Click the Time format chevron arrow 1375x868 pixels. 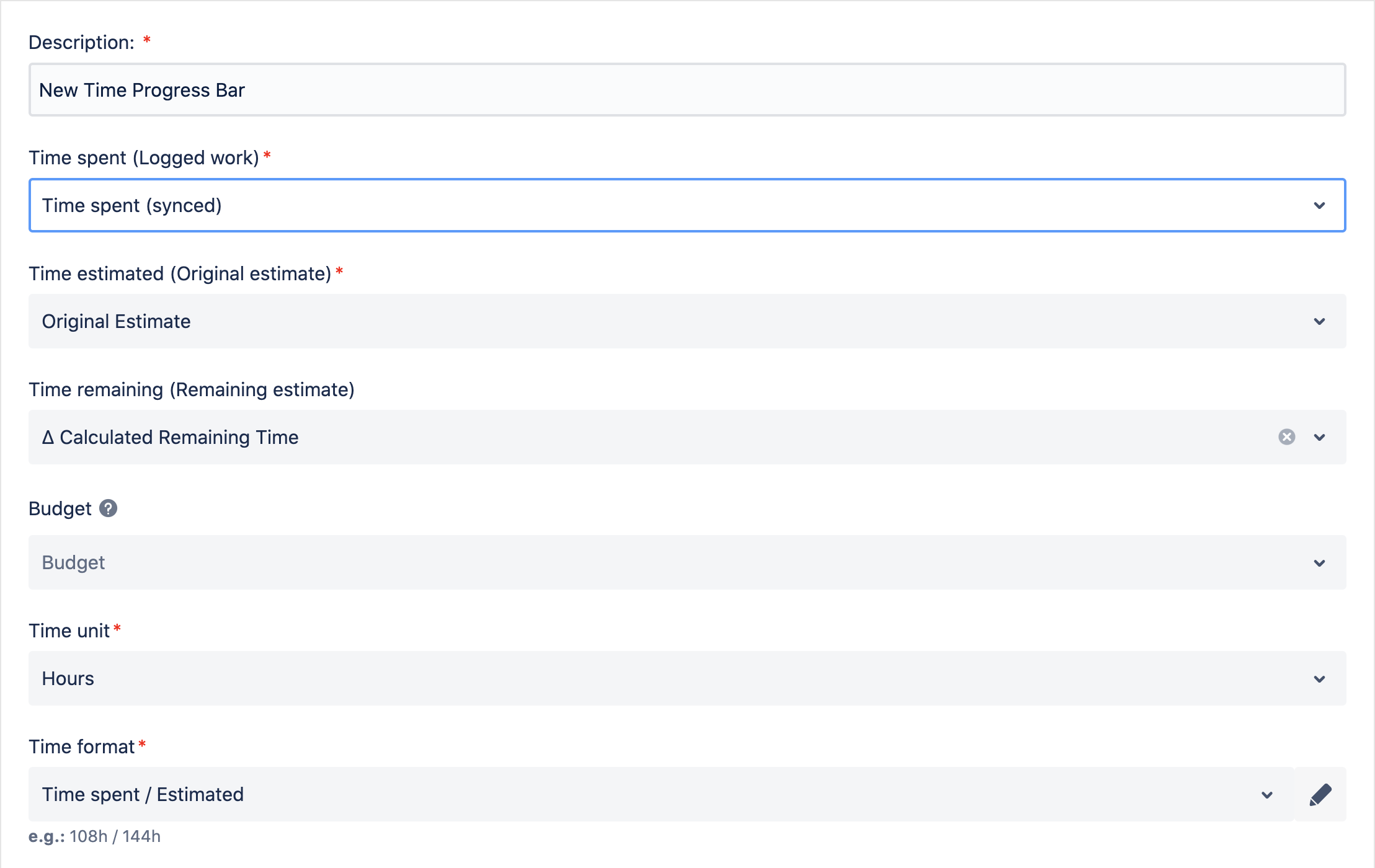pos(1267,795)
